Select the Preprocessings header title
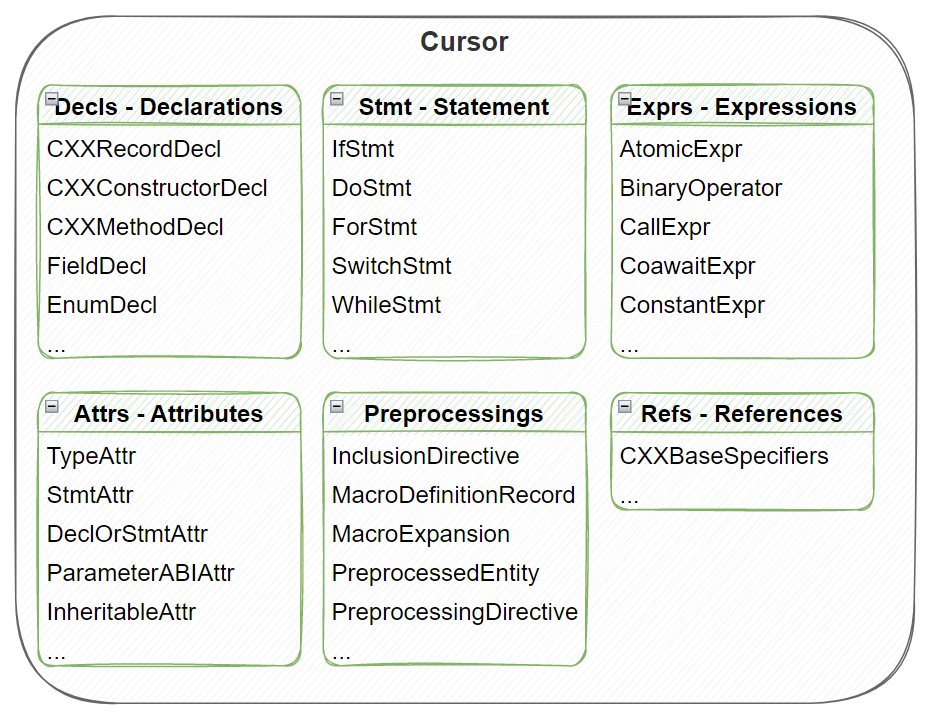Image resolution: width=933 pixels, height=723 pixels. point(454,414)
